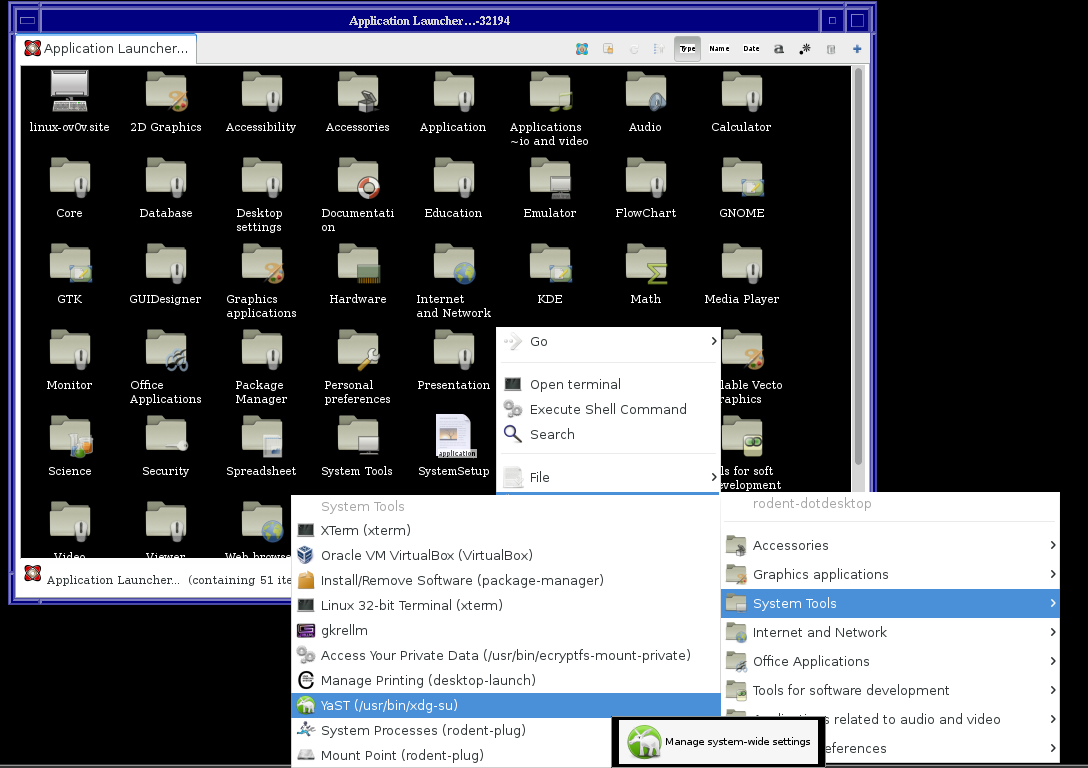The width and height of the screenshot is (1088, 768).
Task: Open the Personal preferences folder icon
Action: pos(358,350)
